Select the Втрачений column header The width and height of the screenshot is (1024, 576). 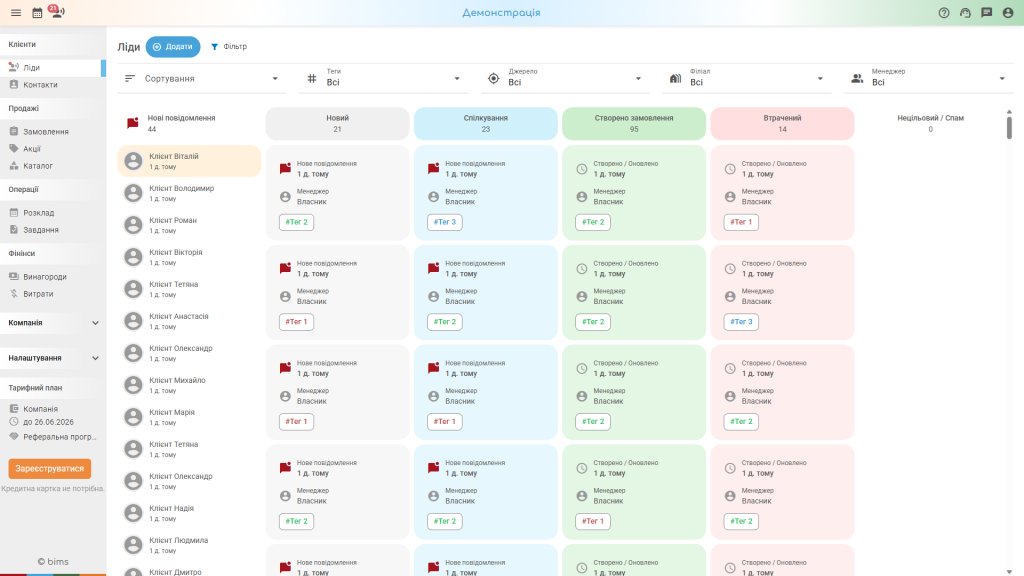(782, 123)
